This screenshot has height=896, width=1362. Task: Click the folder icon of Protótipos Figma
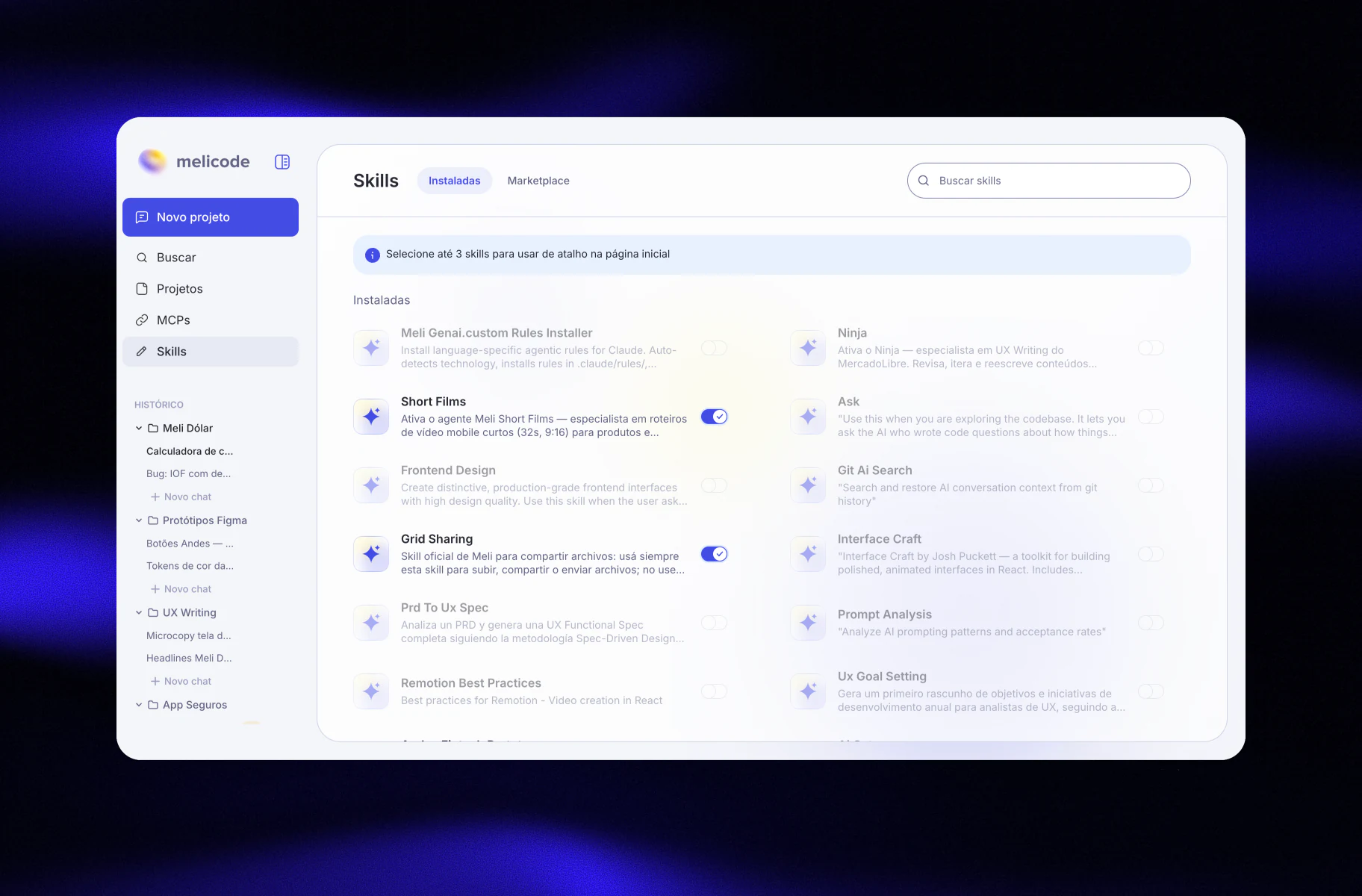tap(153, 520)
